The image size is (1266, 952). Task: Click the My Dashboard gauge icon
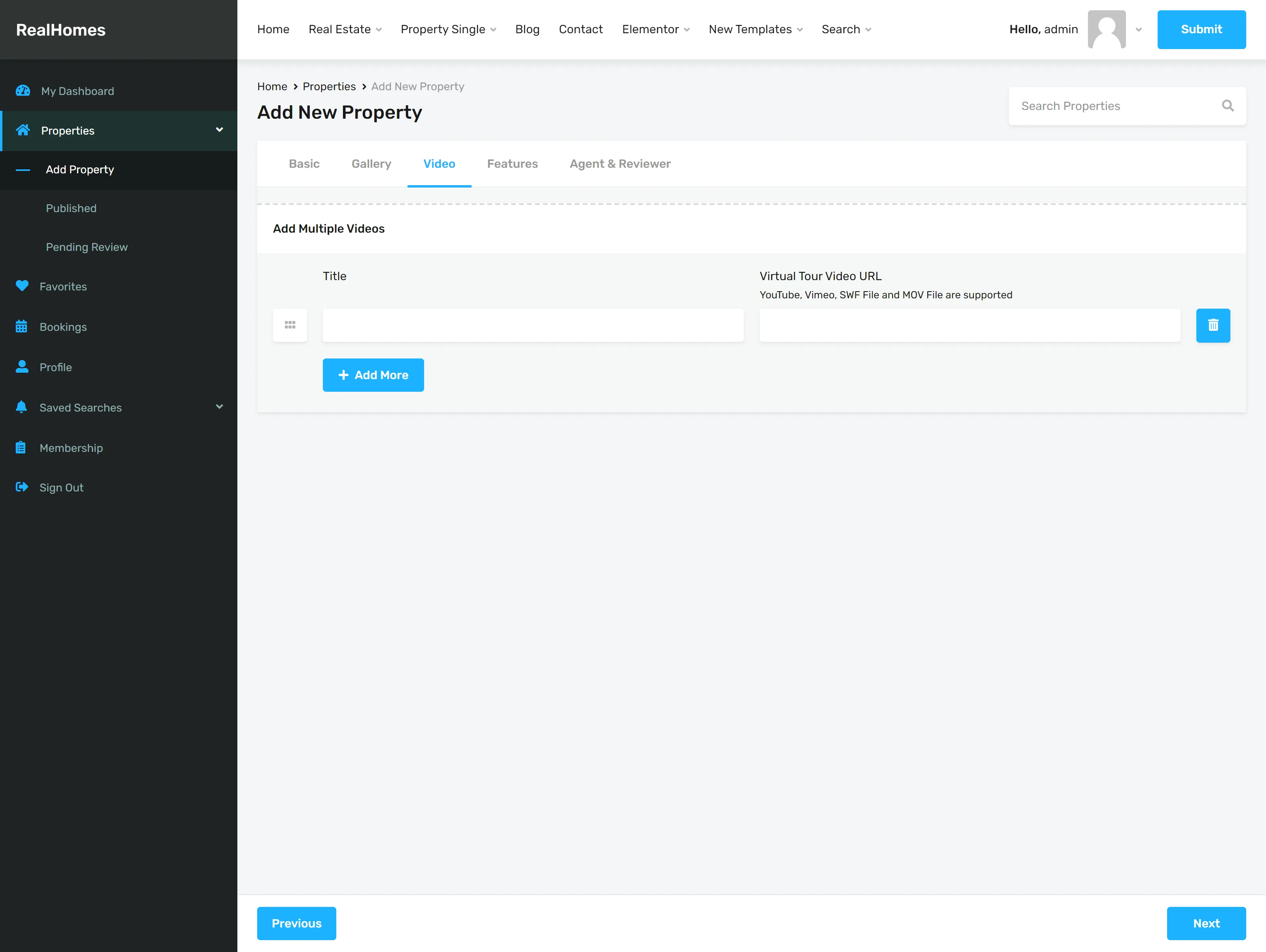pyautogui.click(x=23, y=91)
